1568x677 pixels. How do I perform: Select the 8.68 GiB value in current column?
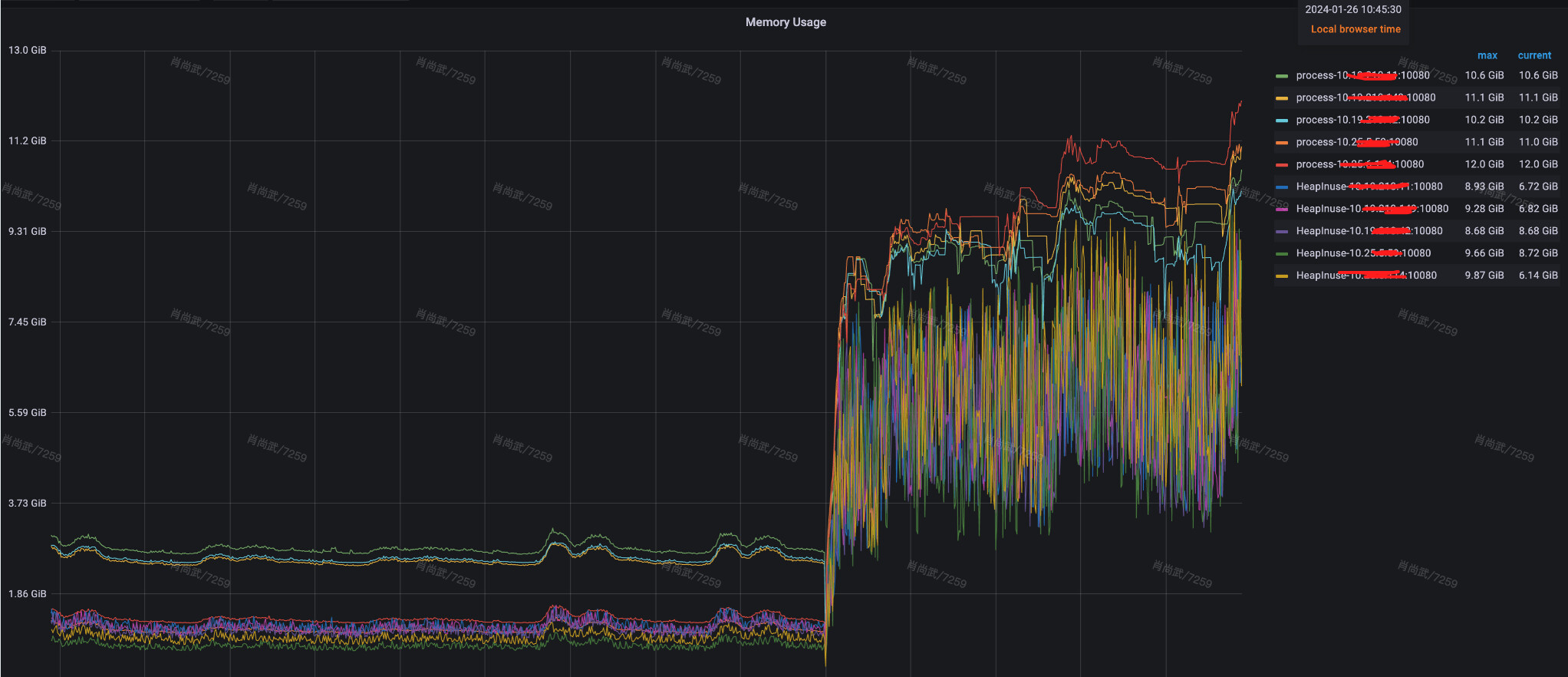coord(1538,231)
